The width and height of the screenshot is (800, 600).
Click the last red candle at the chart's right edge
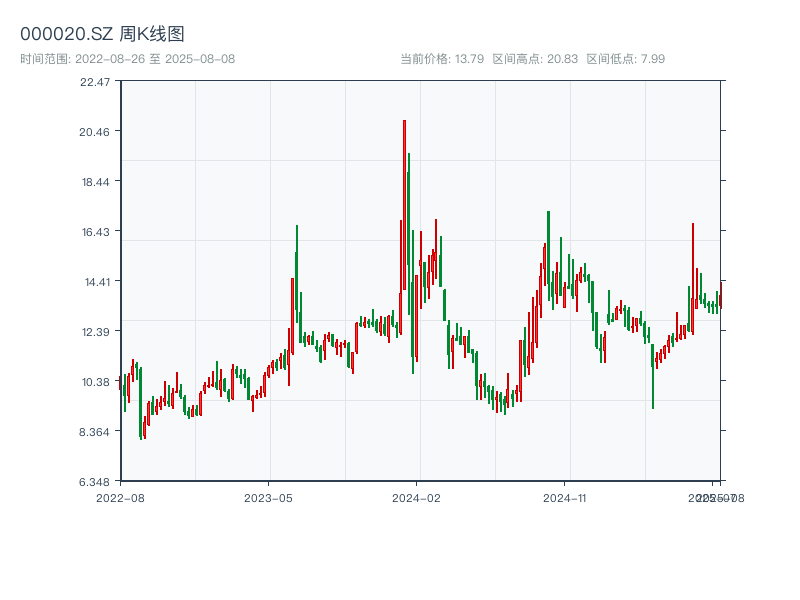point(721,295)
